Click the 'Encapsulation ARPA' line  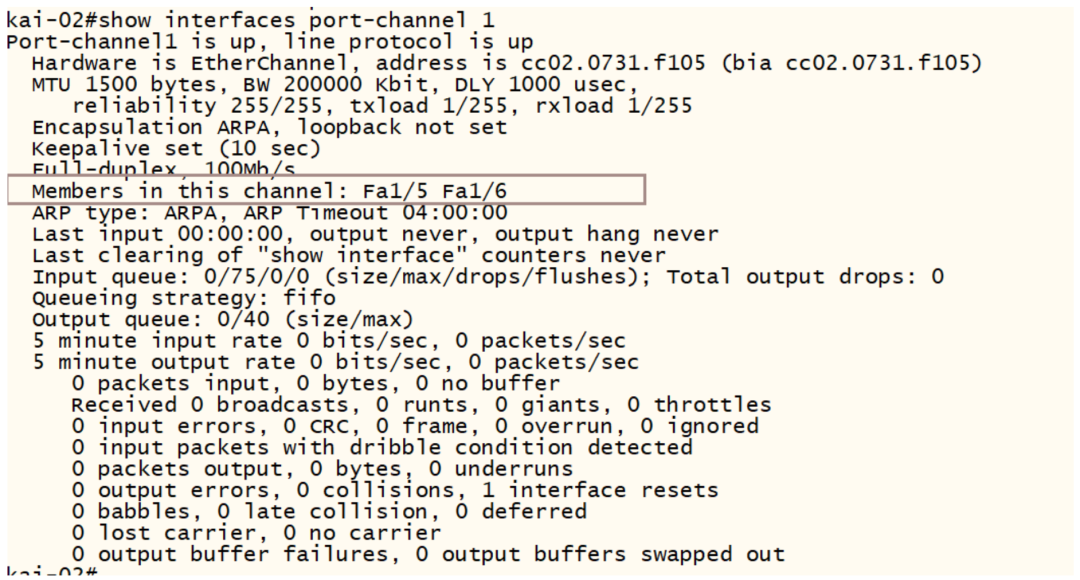[x=269, y=127]
